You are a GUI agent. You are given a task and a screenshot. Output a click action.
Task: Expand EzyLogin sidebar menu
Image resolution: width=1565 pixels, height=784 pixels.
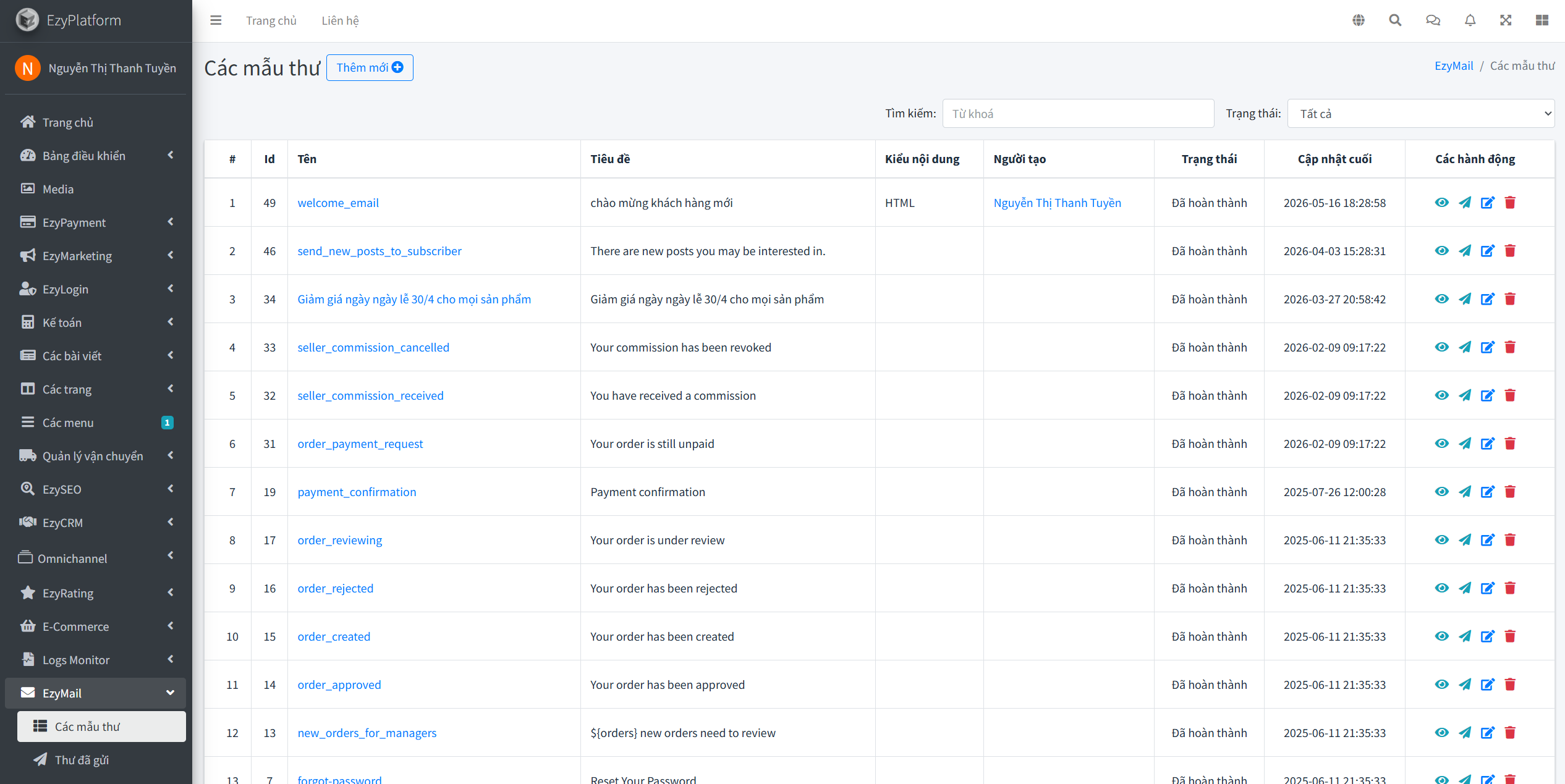(96, 289)
